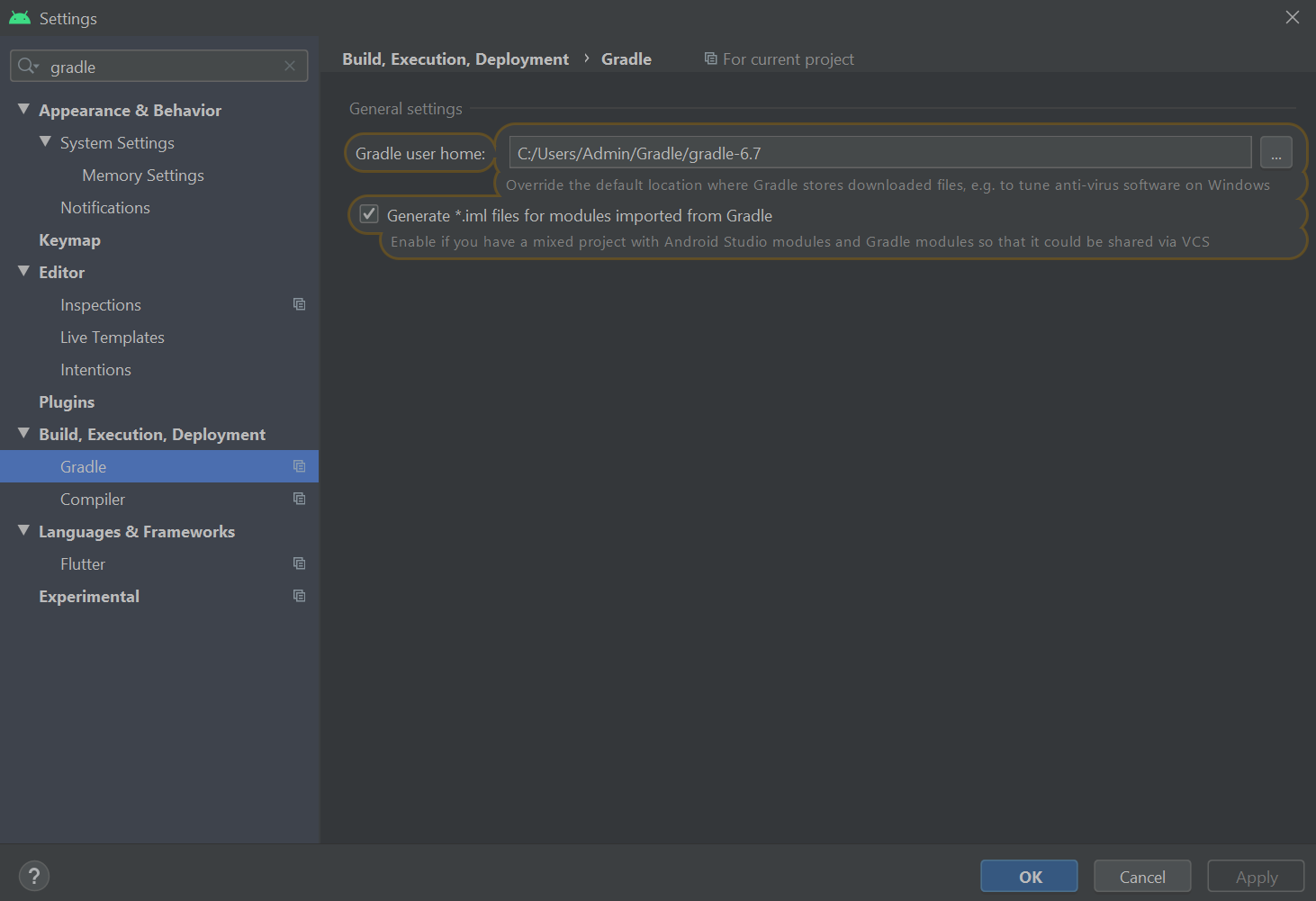Viewport: 1316px width, 901px height.
Task: Confirm with the OK button
Action: click(x=1029, y=876)
